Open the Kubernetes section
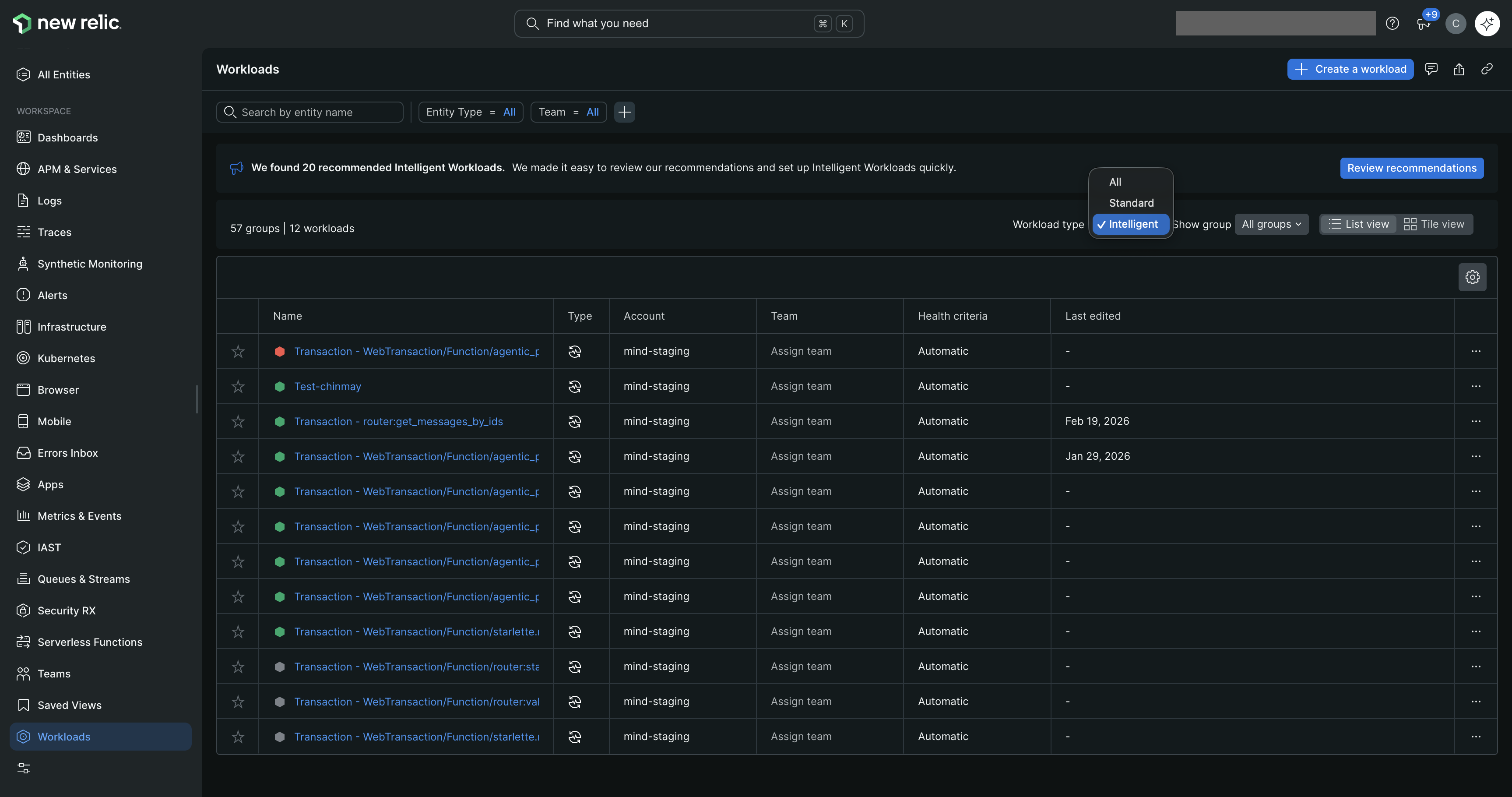The width and height of the screenshot is (1512, 797). 67,358
